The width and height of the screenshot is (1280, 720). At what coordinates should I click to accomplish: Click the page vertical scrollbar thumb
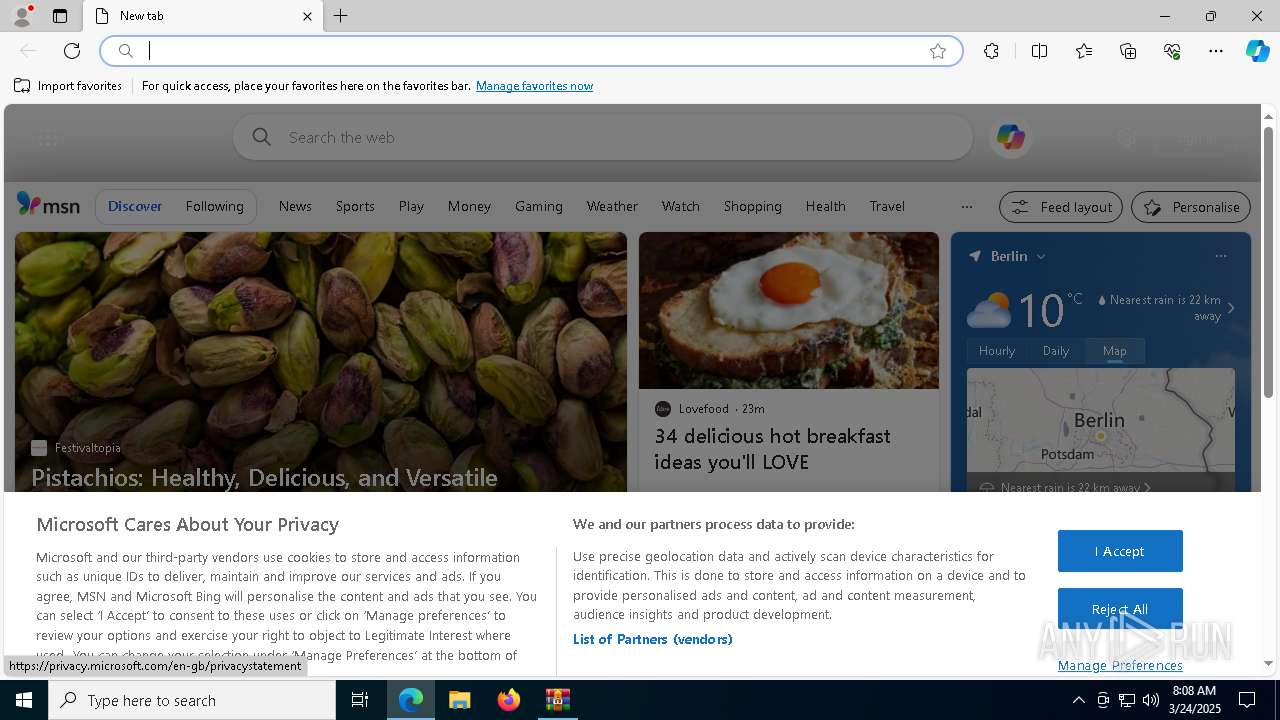[1268, 262]
